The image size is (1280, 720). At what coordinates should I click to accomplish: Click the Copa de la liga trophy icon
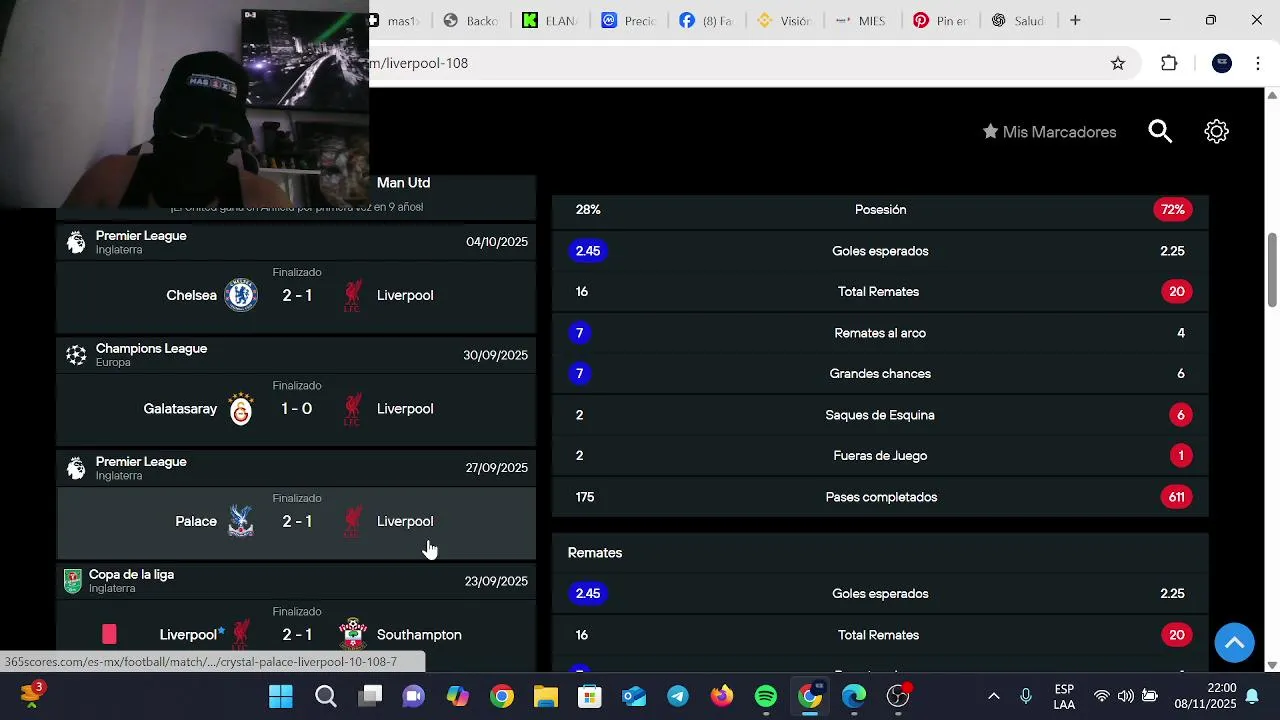tap(73, 581)
